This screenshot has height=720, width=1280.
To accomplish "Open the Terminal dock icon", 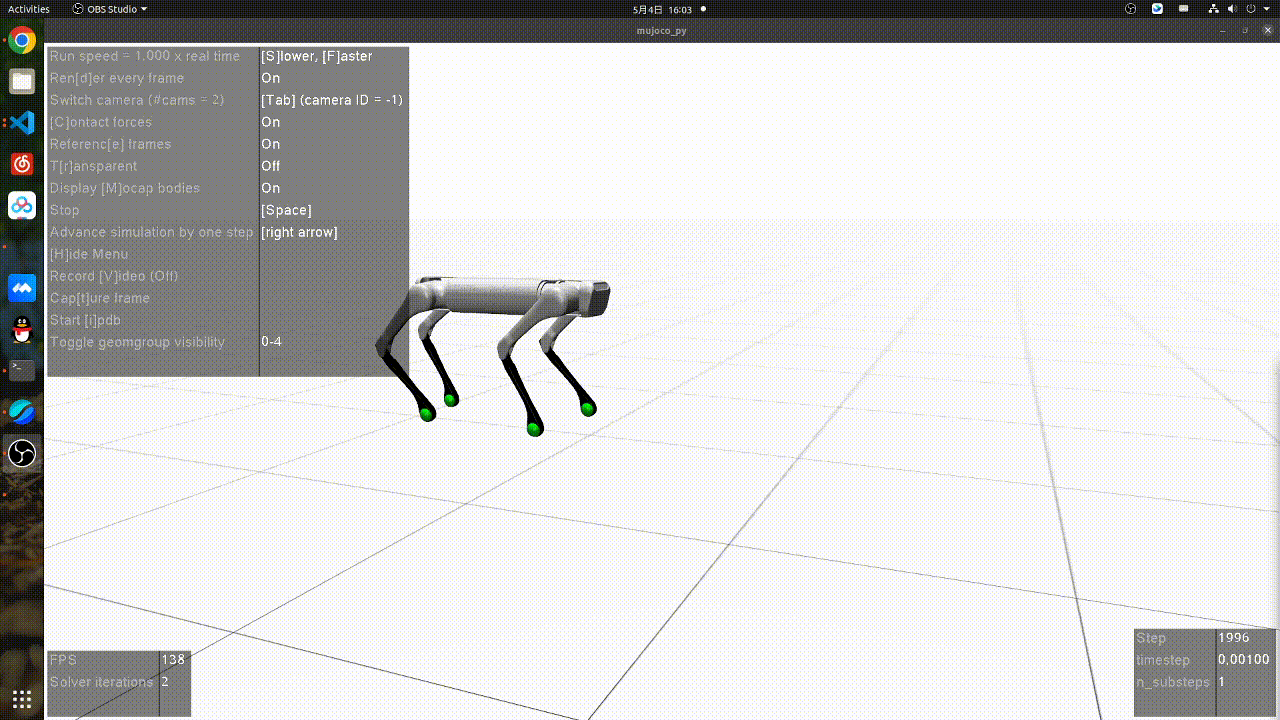I will [22, 370].
